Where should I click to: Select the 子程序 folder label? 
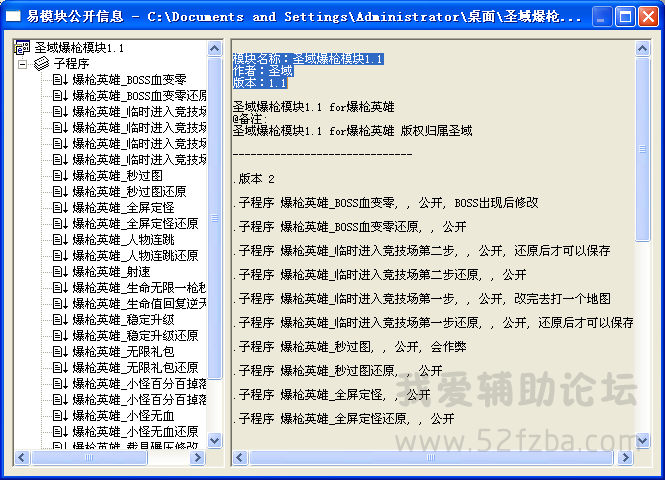click(71, 64)
